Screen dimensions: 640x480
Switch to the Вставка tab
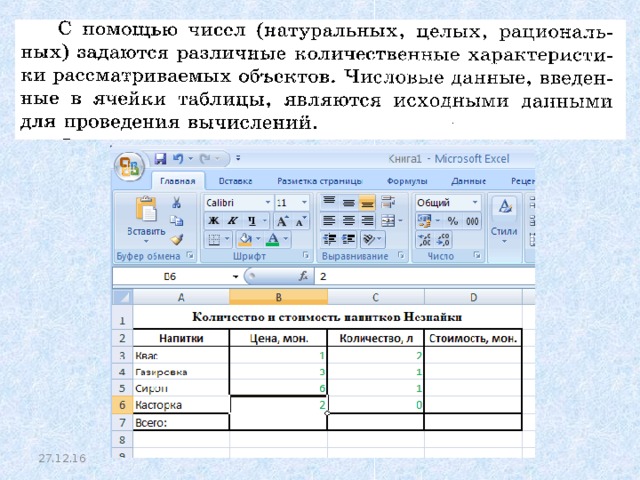pos(235,181)
